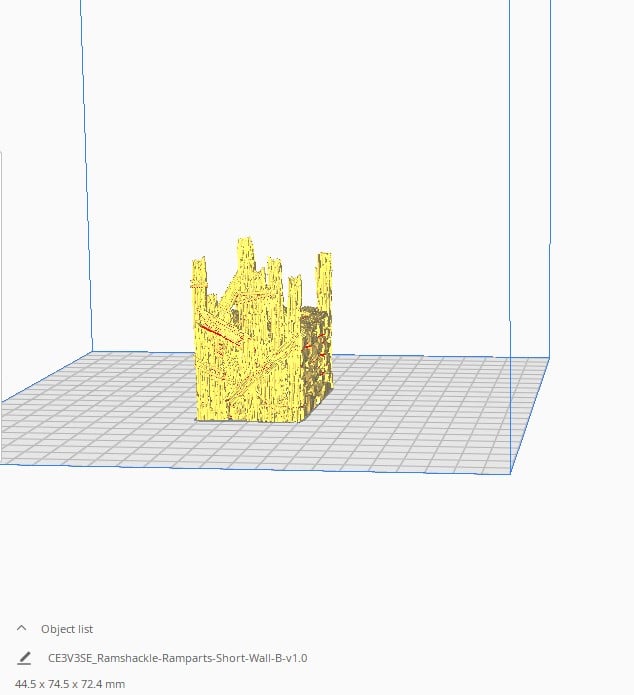This screenshot has width=634, height=695.
Task: Select CE3V3SE_Ramshackle-Ramparts-Short-Wall-B-v1.0 in the object list
Action: click(x=177, y=658)
